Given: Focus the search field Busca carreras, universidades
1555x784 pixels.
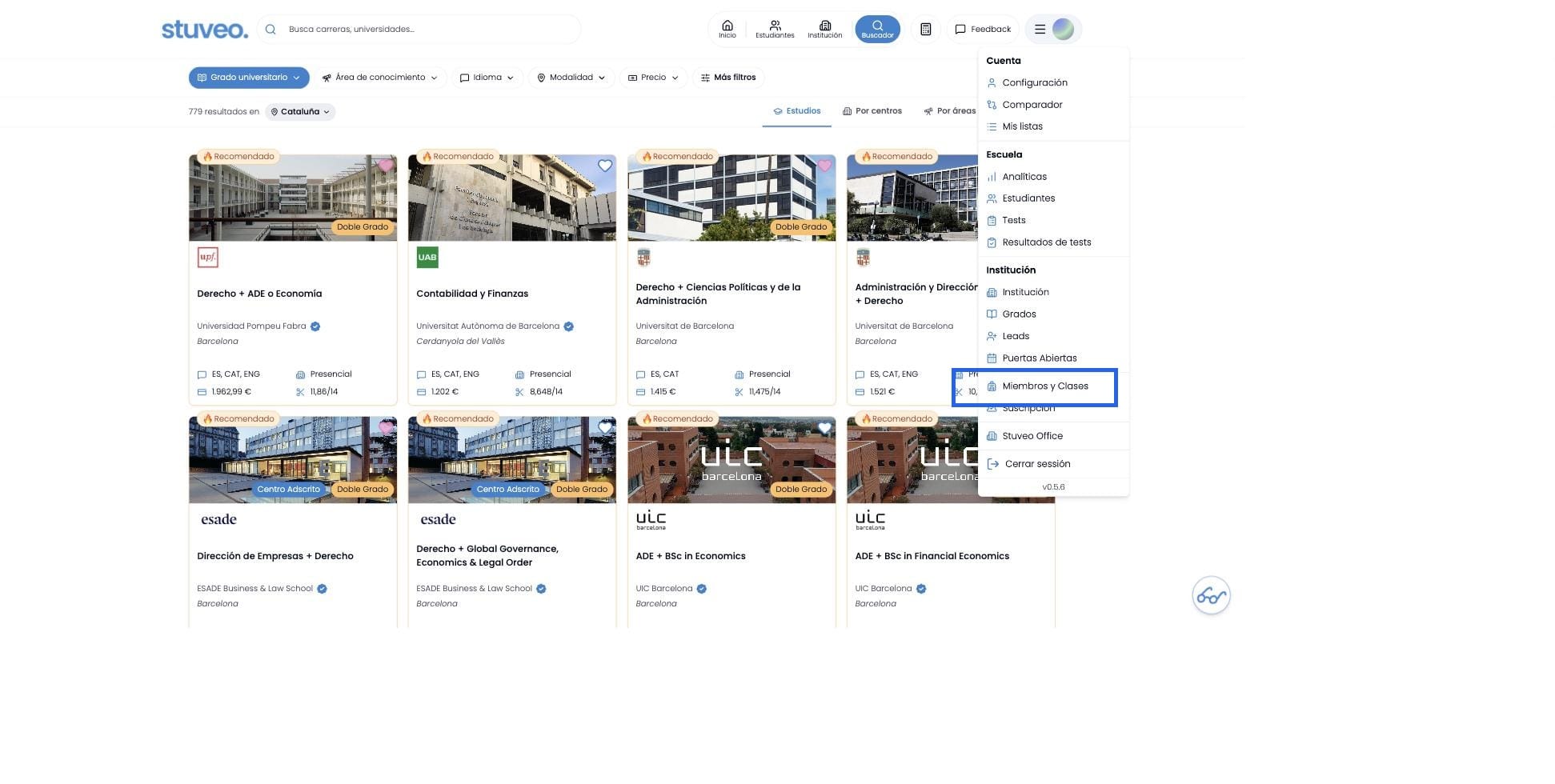Looking at the screenshot, I should pos(419,30).
